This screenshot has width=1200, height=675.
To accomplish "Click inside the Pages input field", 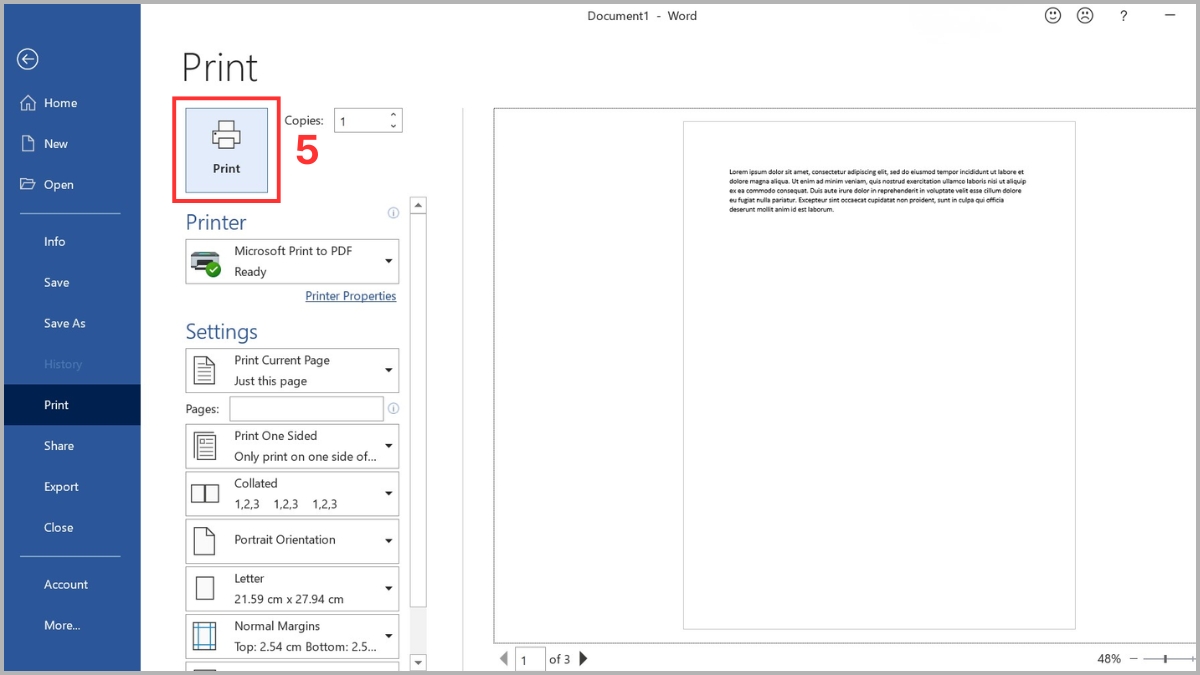I will pos(305,408).
